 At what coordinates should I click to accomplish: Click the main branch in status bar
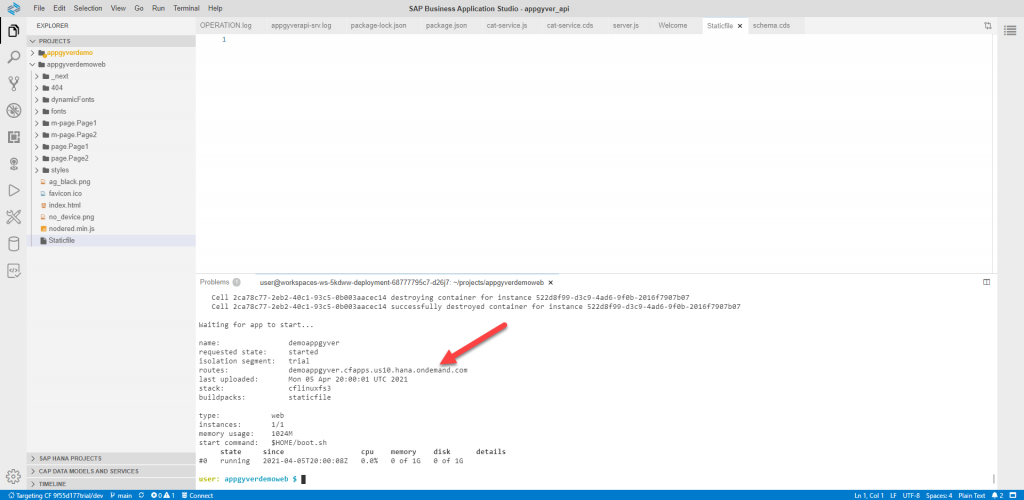click(x=121, y=495)
